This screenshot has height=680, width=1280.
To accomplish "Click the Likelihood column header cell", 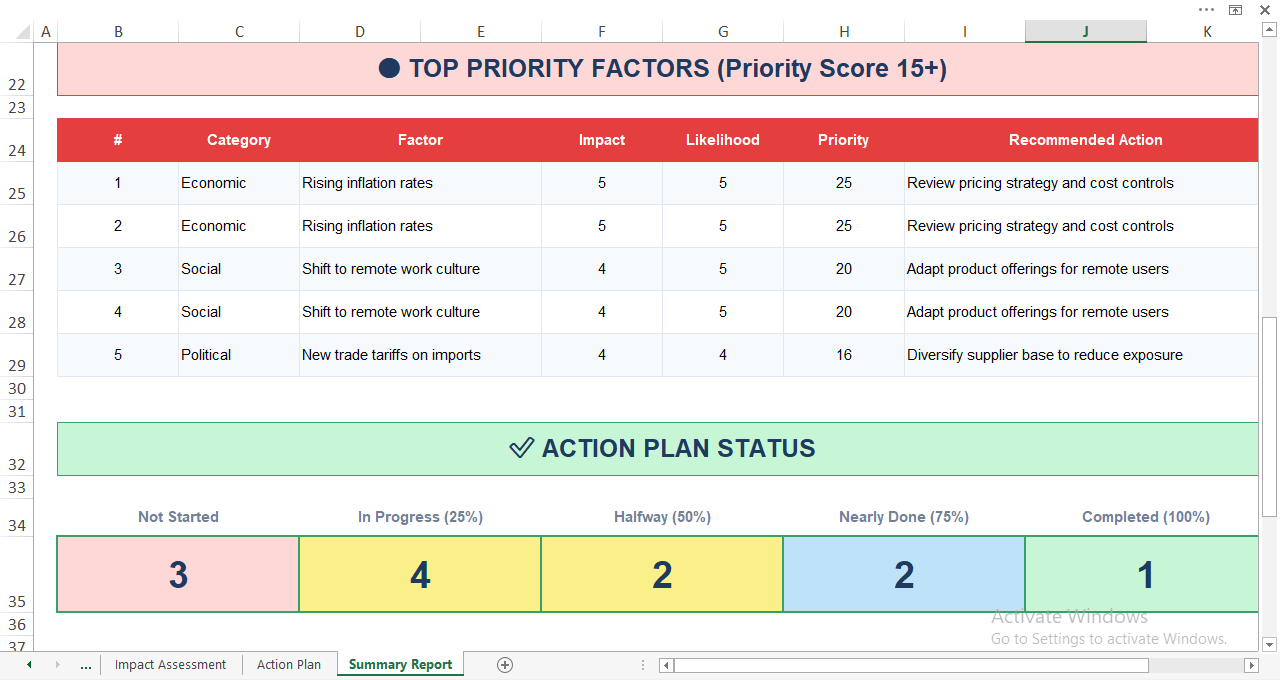I will 723,140.
